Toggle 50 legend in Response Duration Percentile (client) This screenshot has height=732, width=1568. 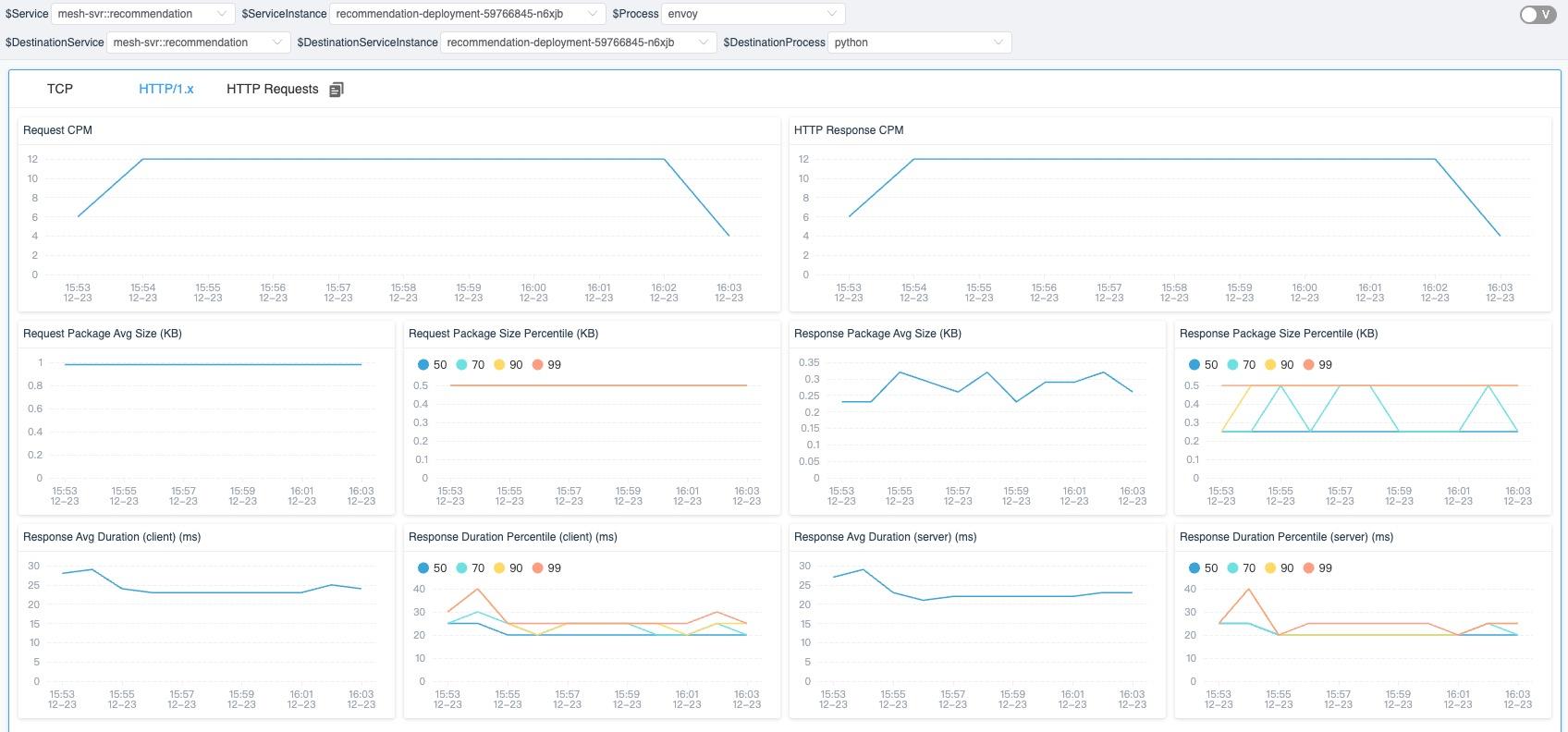point(432,568)
